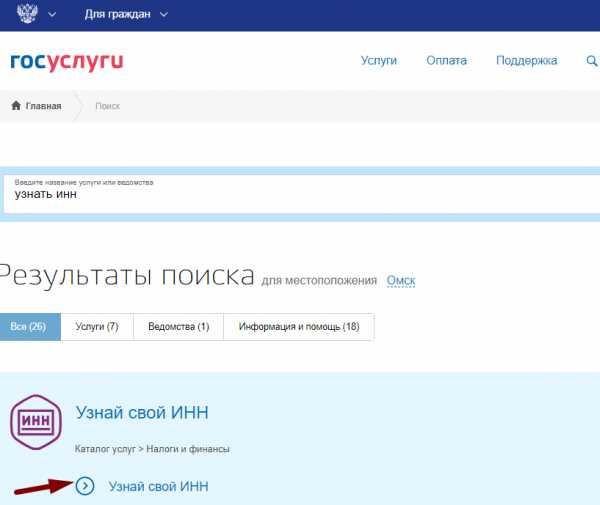The width and height of the screenshot is (600, 505).
Task: Open the Поддержка menu item
Action: (527, 60)
